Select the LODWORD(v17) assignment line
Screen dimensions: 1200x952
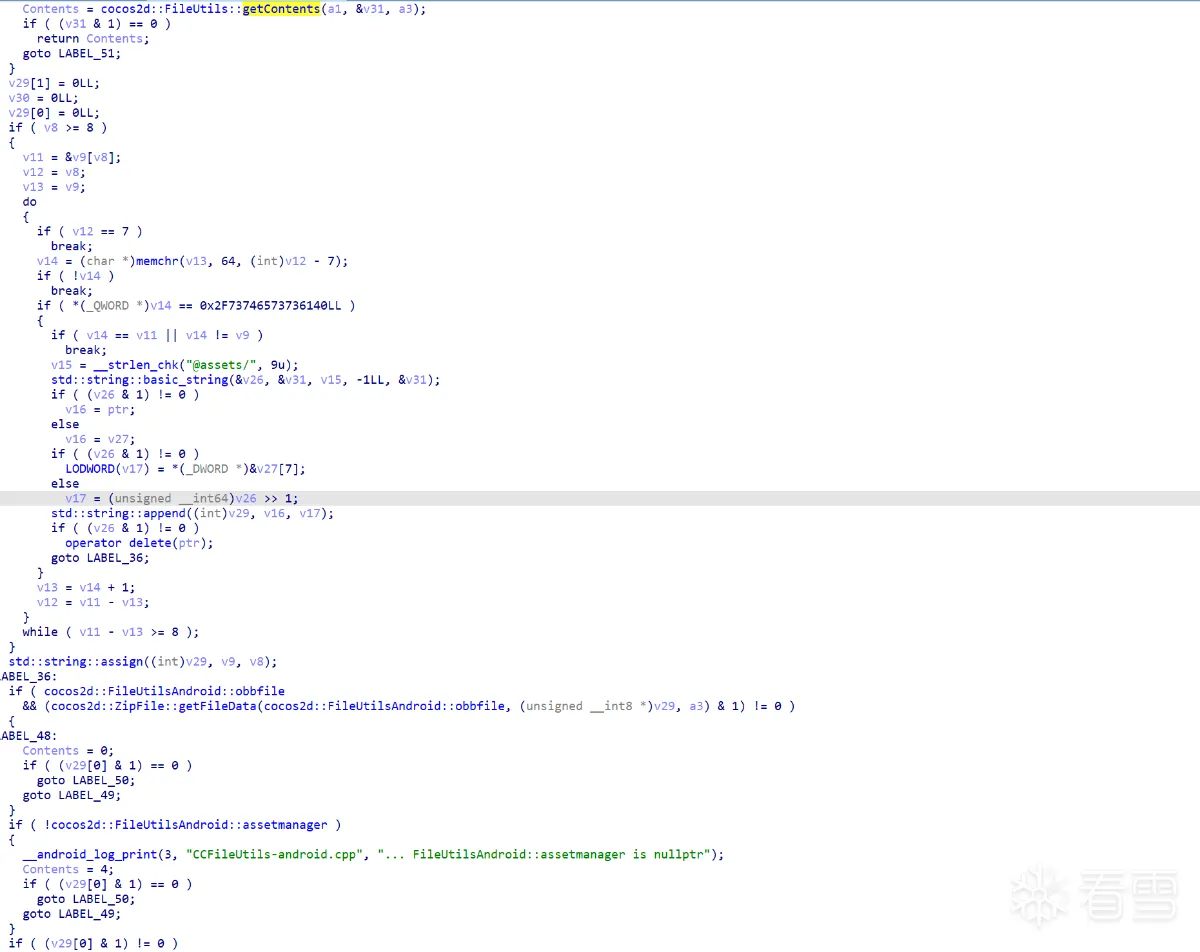click(186, 469)
